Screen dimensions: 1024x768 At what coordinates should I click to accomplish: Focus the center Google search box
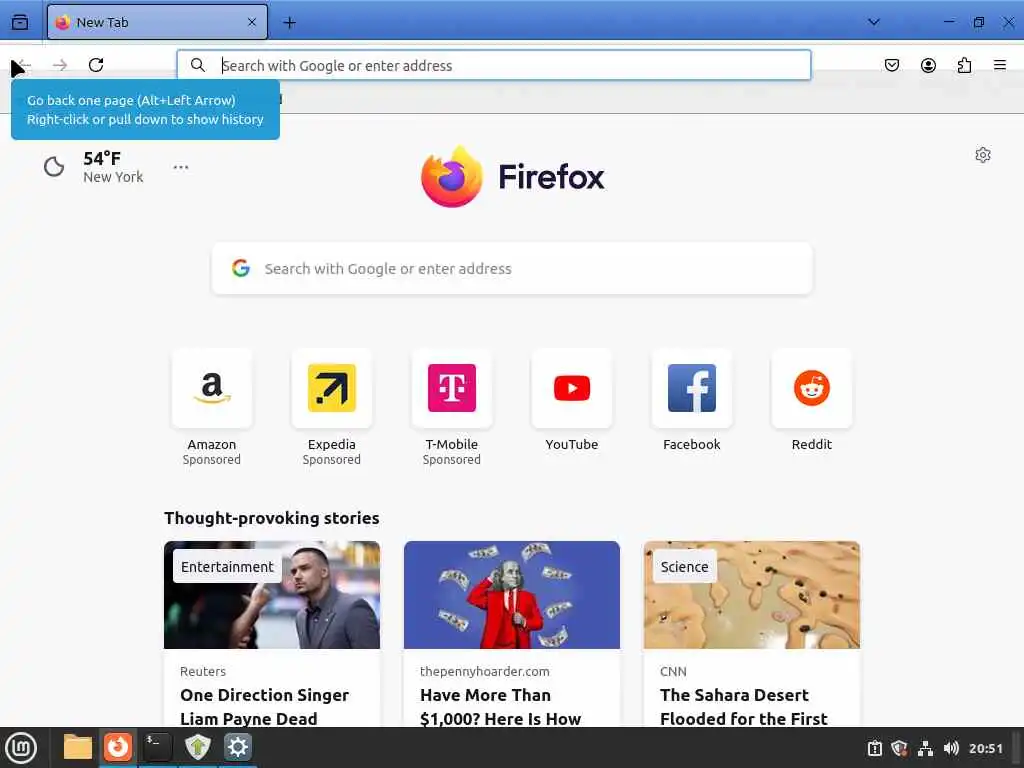[513, 268]
